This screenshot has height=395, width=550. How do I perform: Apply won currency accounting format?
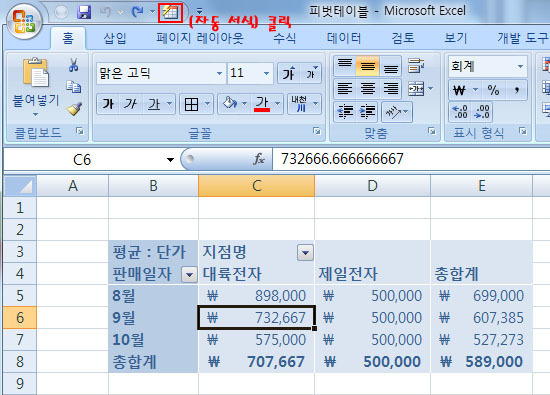[x=460, y=90]
